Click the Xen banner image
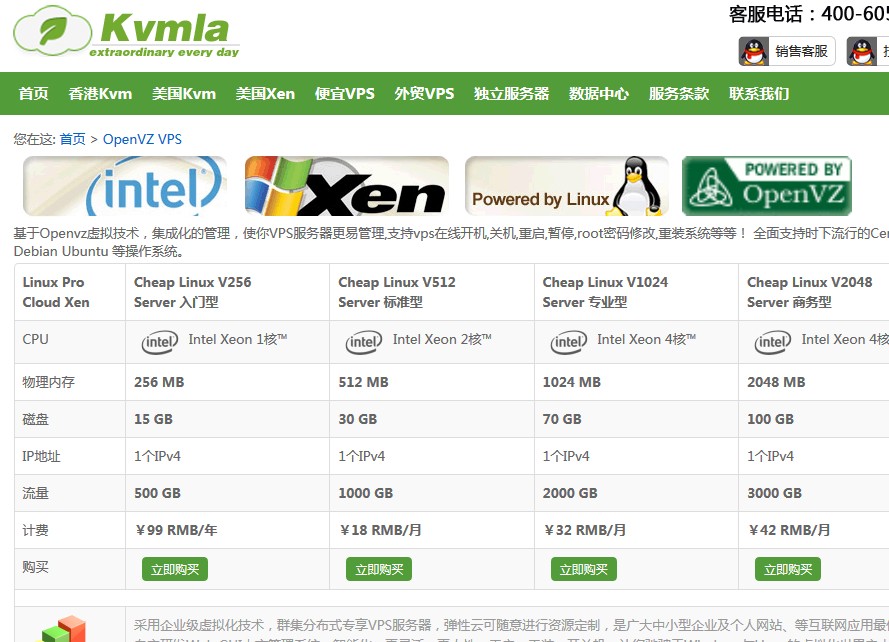The image size is (889, 642). tap(346, 186)
